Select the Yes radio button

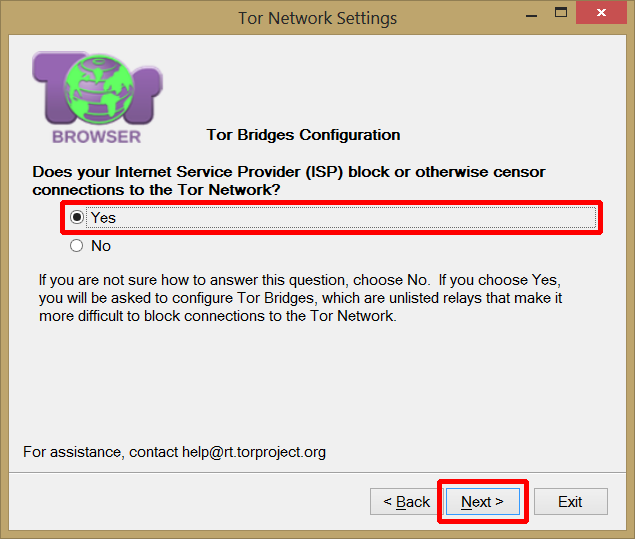click(77, 217)
